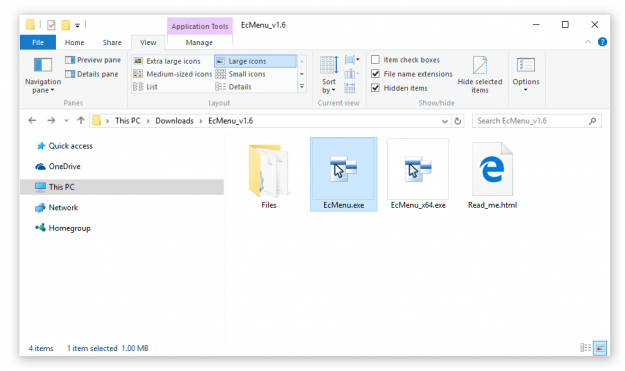This screenshot has height=371, width=625.
Task: Open Customize Quick Access Toolbar dropdown
Action: click(77, 26)
